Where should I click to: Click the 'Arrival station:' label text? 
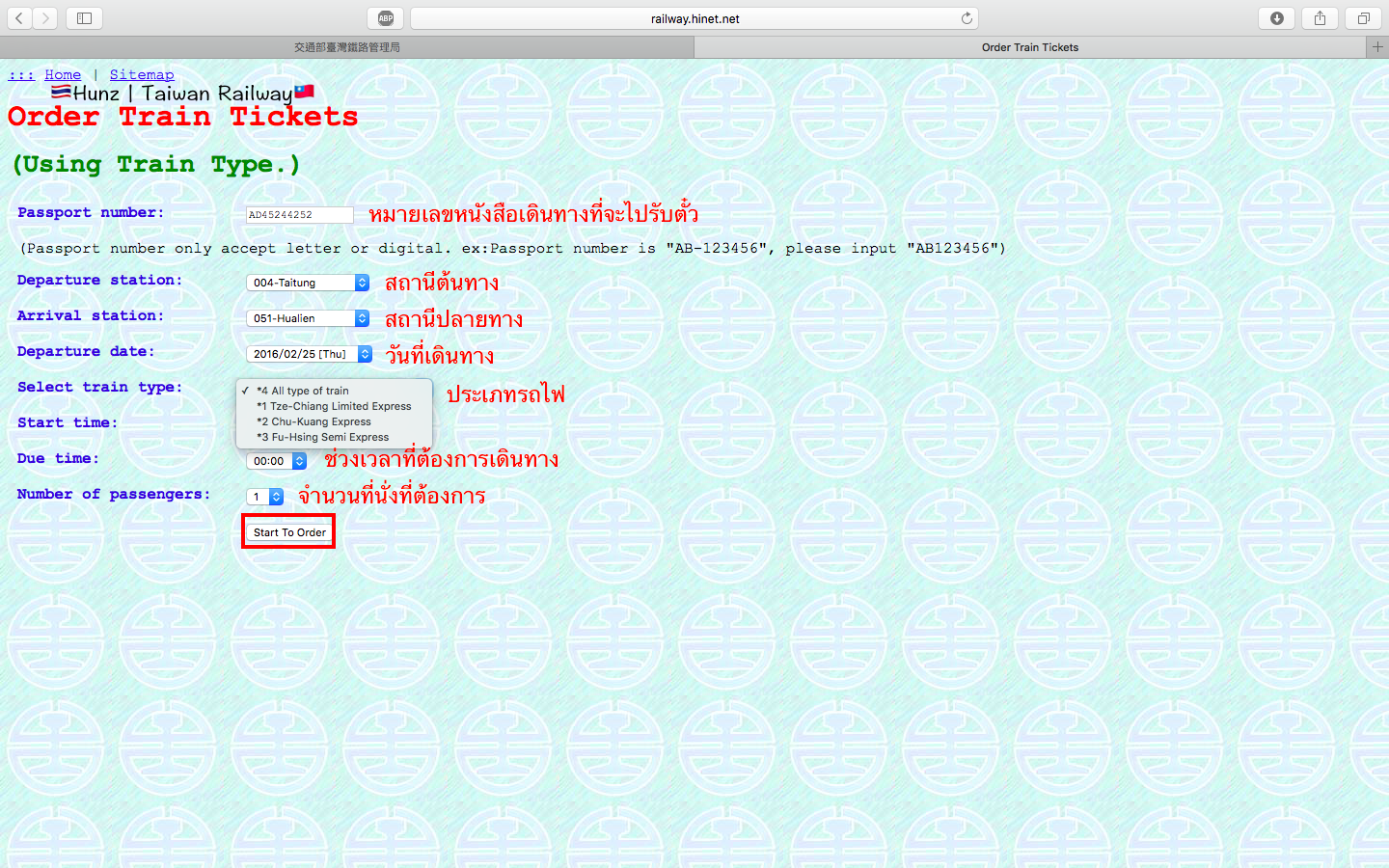[91, 316]
